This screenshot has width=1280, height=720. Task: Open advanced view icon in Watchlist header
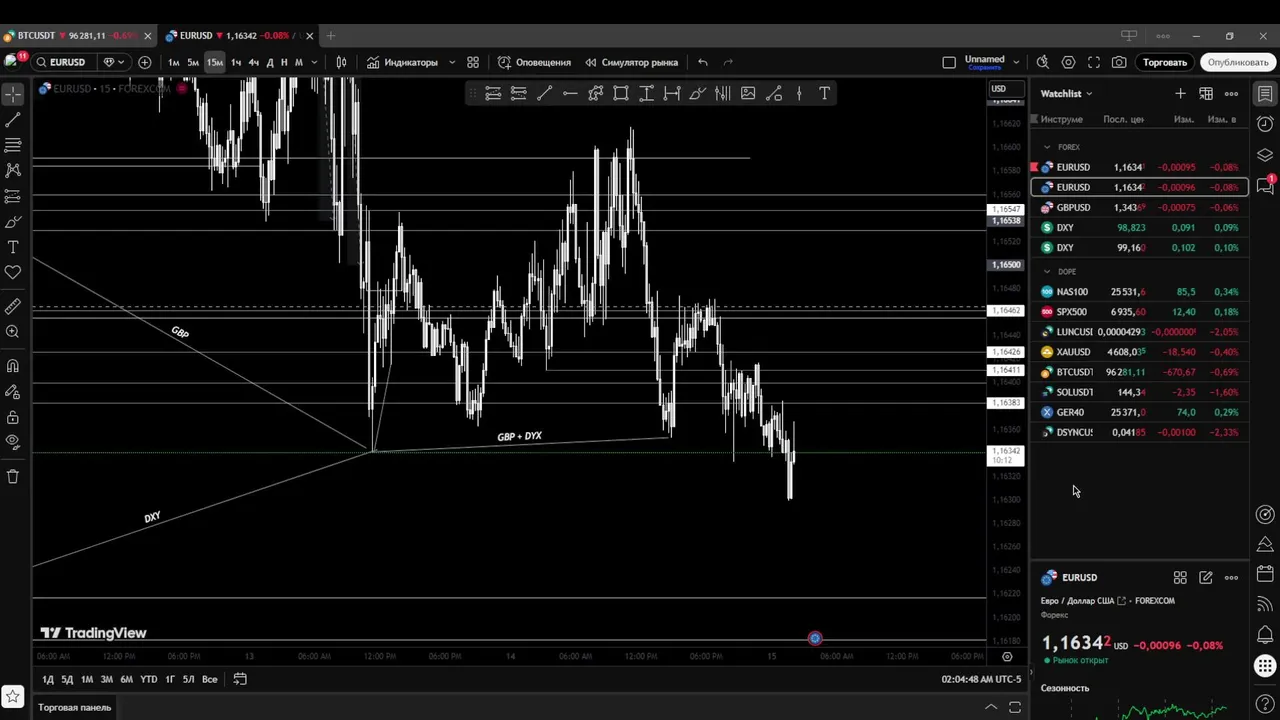[x=1206, y=94]
